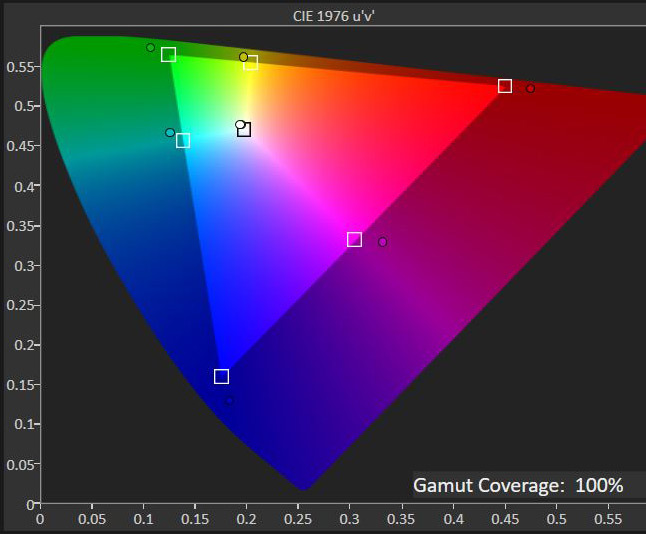
Task: Click the cyan measured circle marker
Action: [170, 133]
